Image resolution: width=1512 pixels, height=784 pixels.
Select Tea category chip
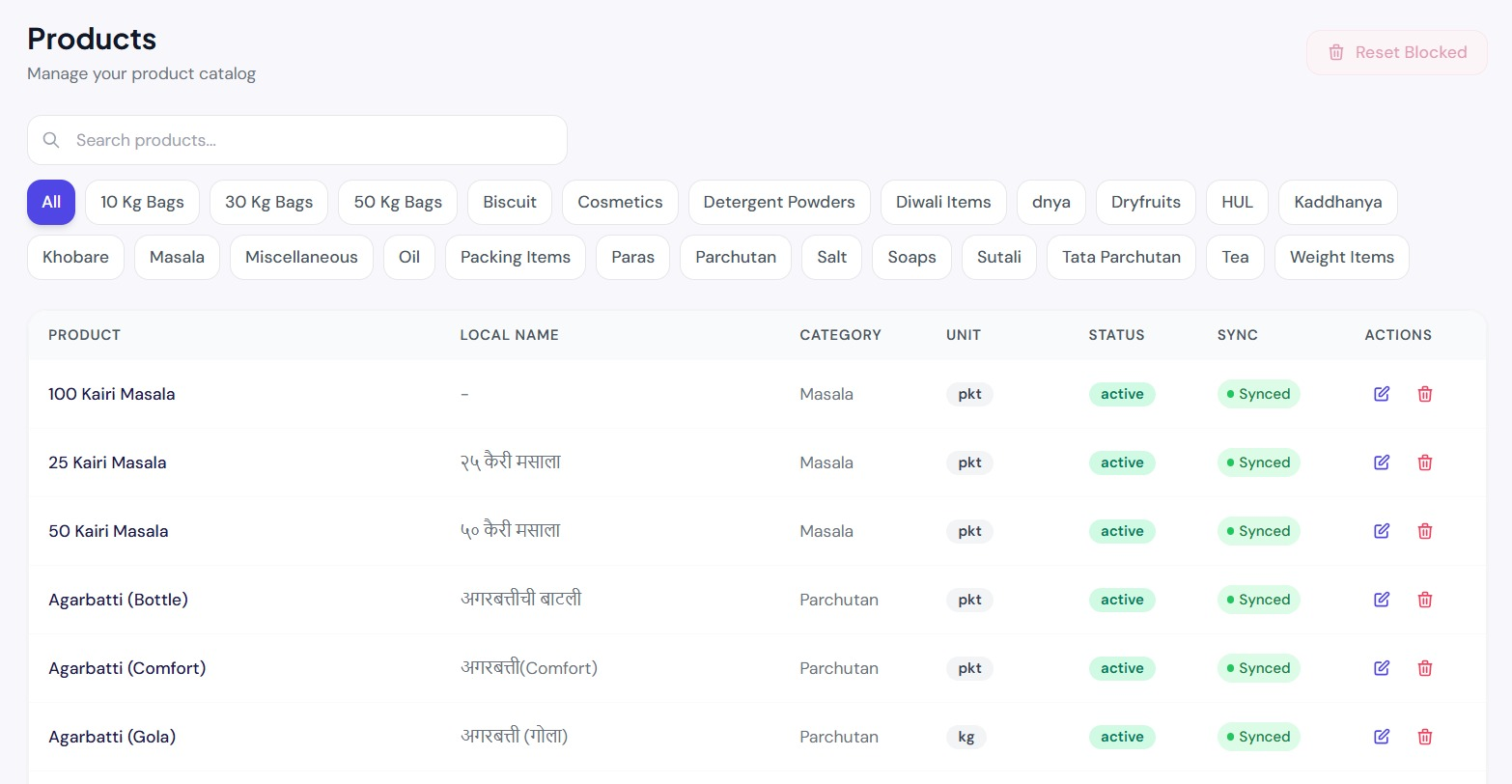coord(1235,257)
